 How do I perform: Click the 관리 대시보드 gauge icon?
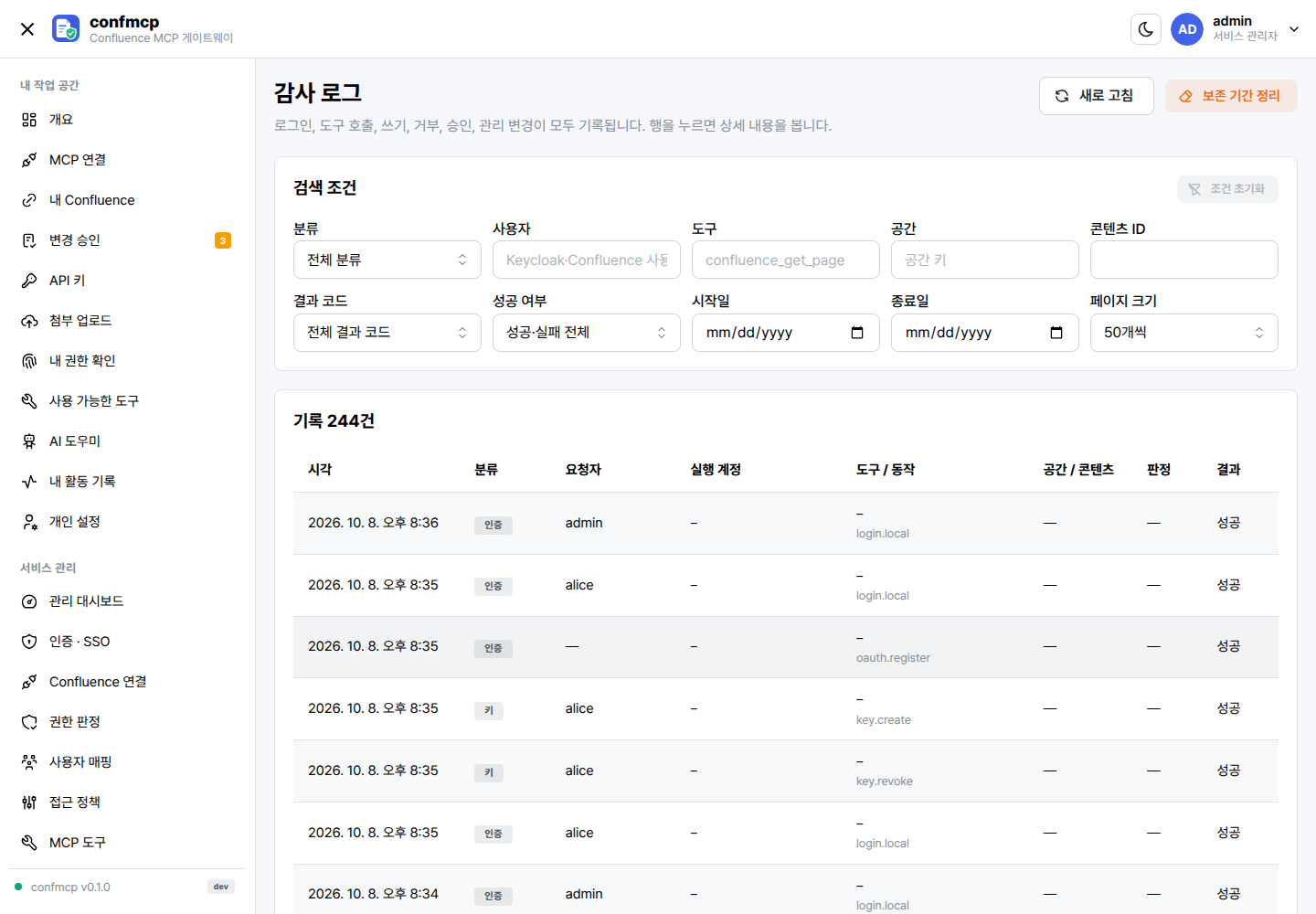[29, 601]
